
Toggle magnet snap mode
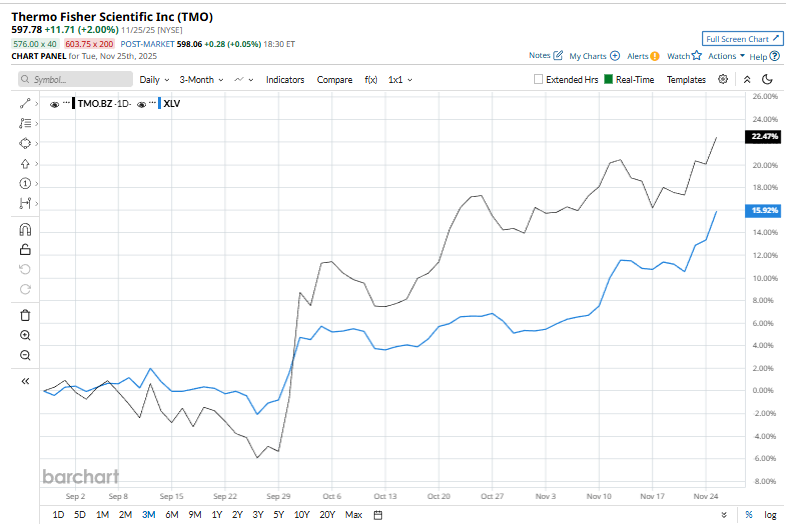[x=25, y=229]
